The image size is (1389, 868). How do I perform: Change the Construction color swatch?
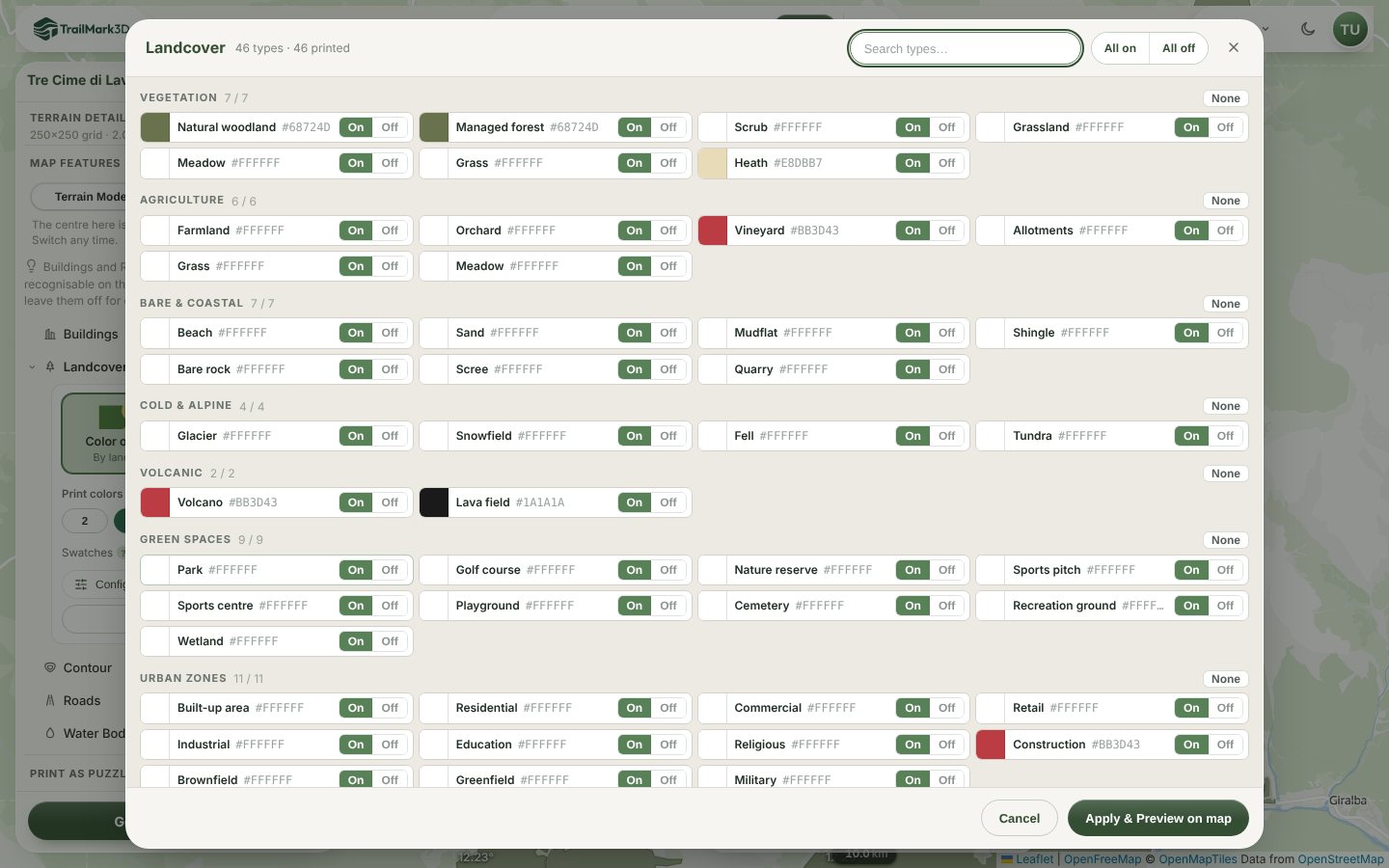(991, 745)
